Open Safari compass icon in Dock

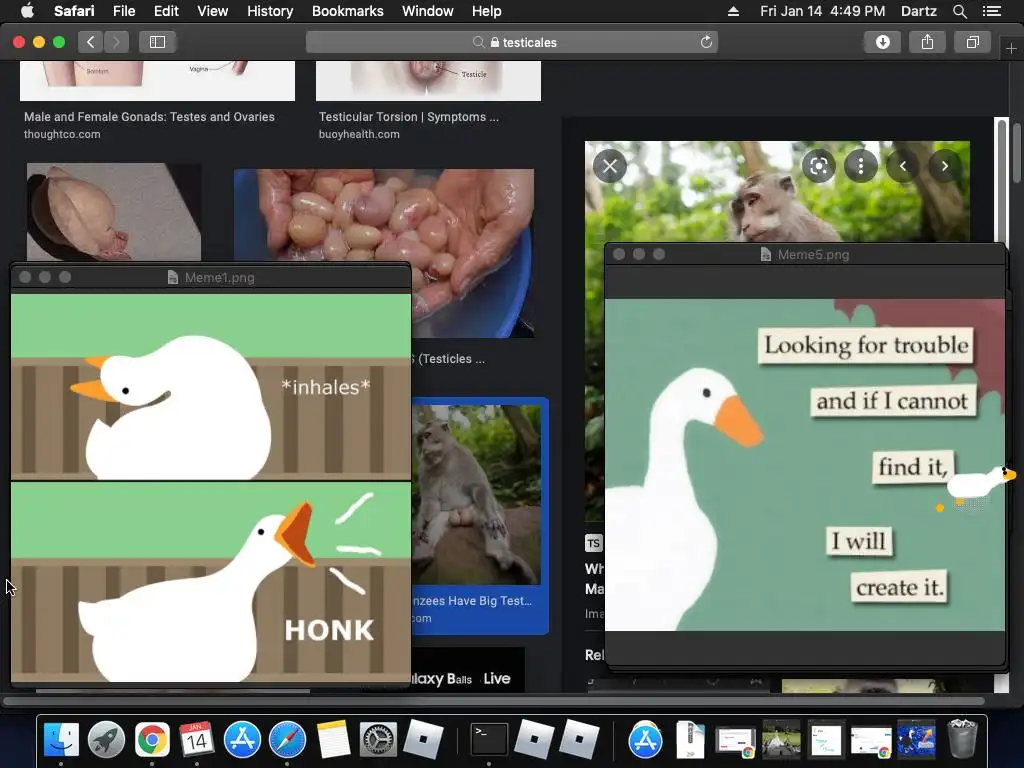287,740
